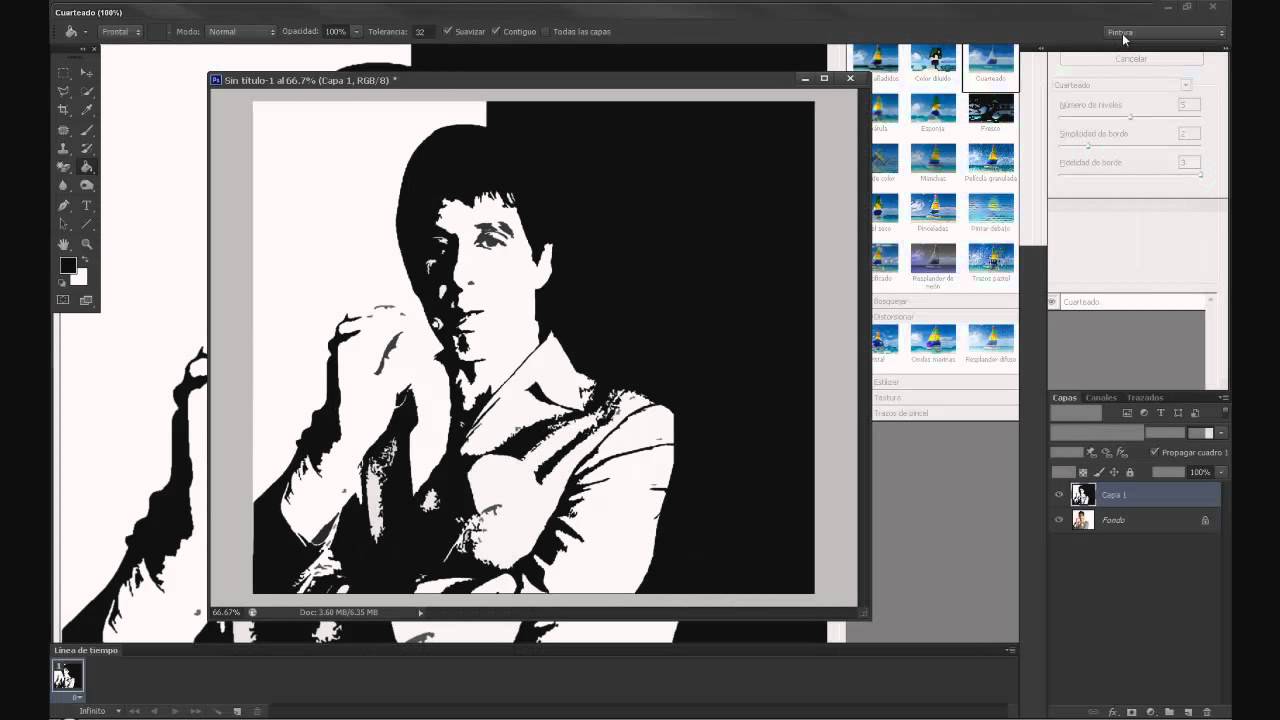Select the Healing Brush tool
Viewport: 1280px width, 720px height.
[x=64, y=130]
